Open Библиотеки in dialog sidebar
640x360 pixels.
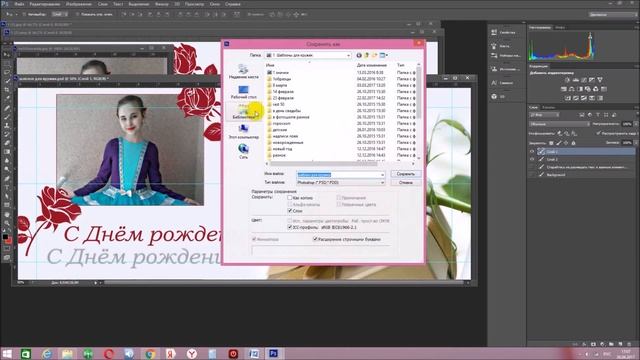click(x=244, y=111)
